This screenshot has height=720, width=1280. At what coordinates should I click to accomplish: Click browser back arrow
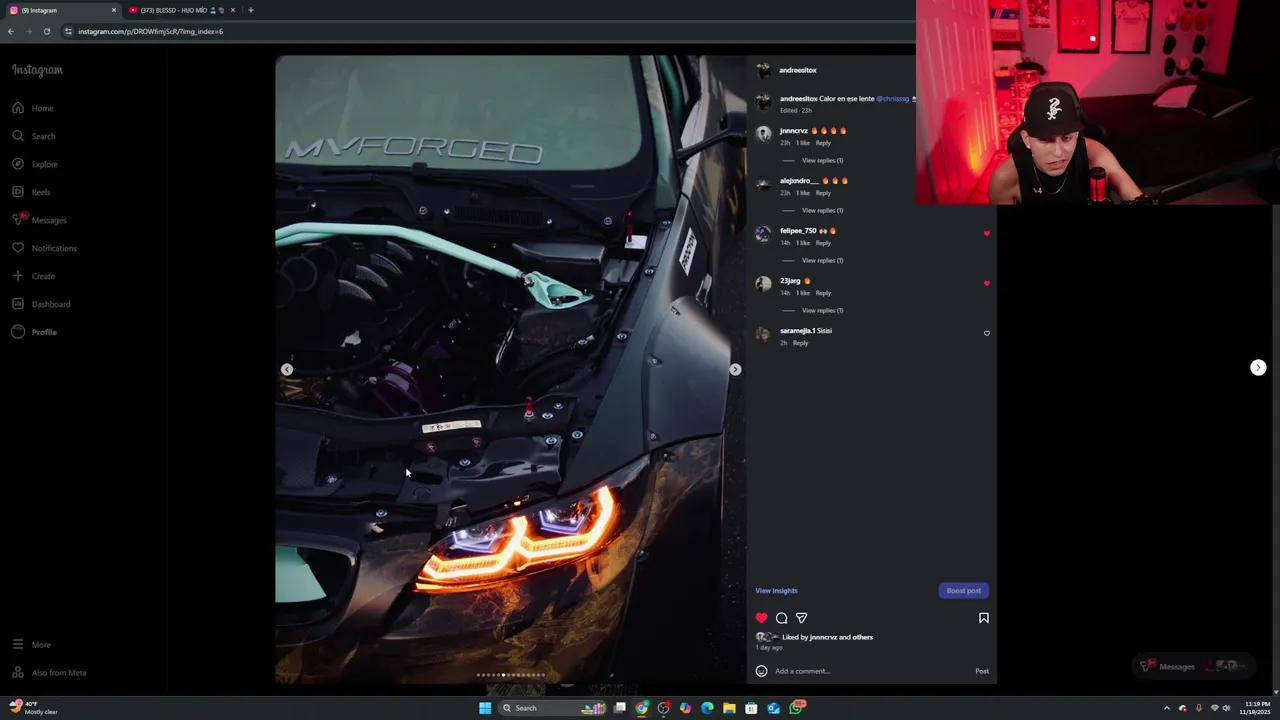click(x=11, y=31)
